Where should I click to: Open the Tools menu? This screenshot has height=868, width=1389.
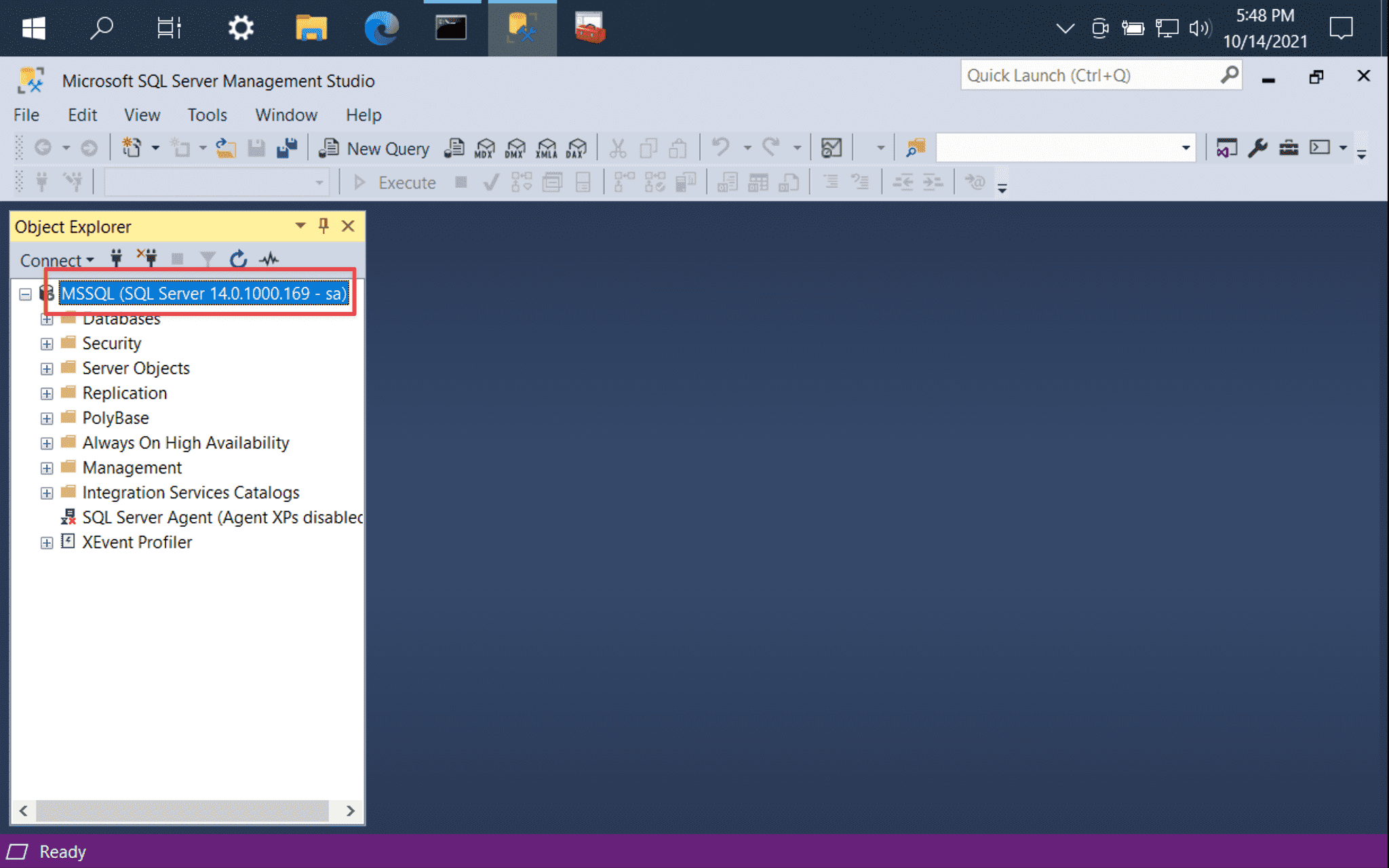pyautogui.click(x=207, y=115)
